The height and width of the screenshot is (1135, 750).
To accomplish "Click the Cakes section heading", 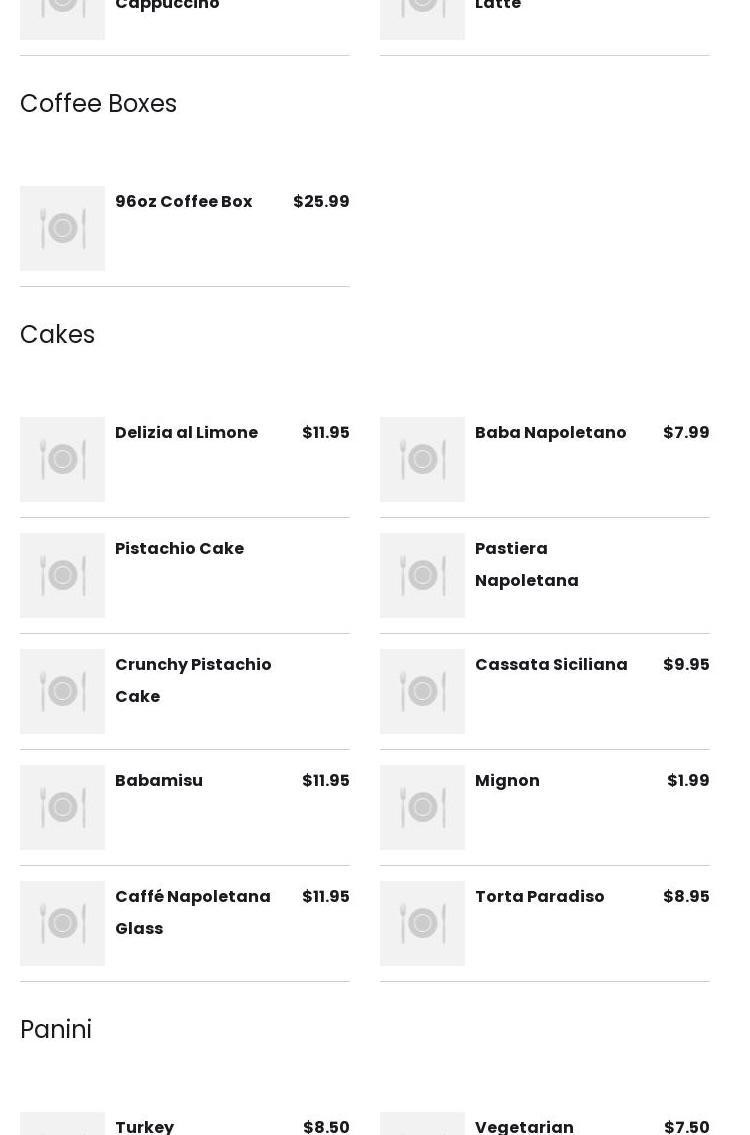I will click(57, 335).
